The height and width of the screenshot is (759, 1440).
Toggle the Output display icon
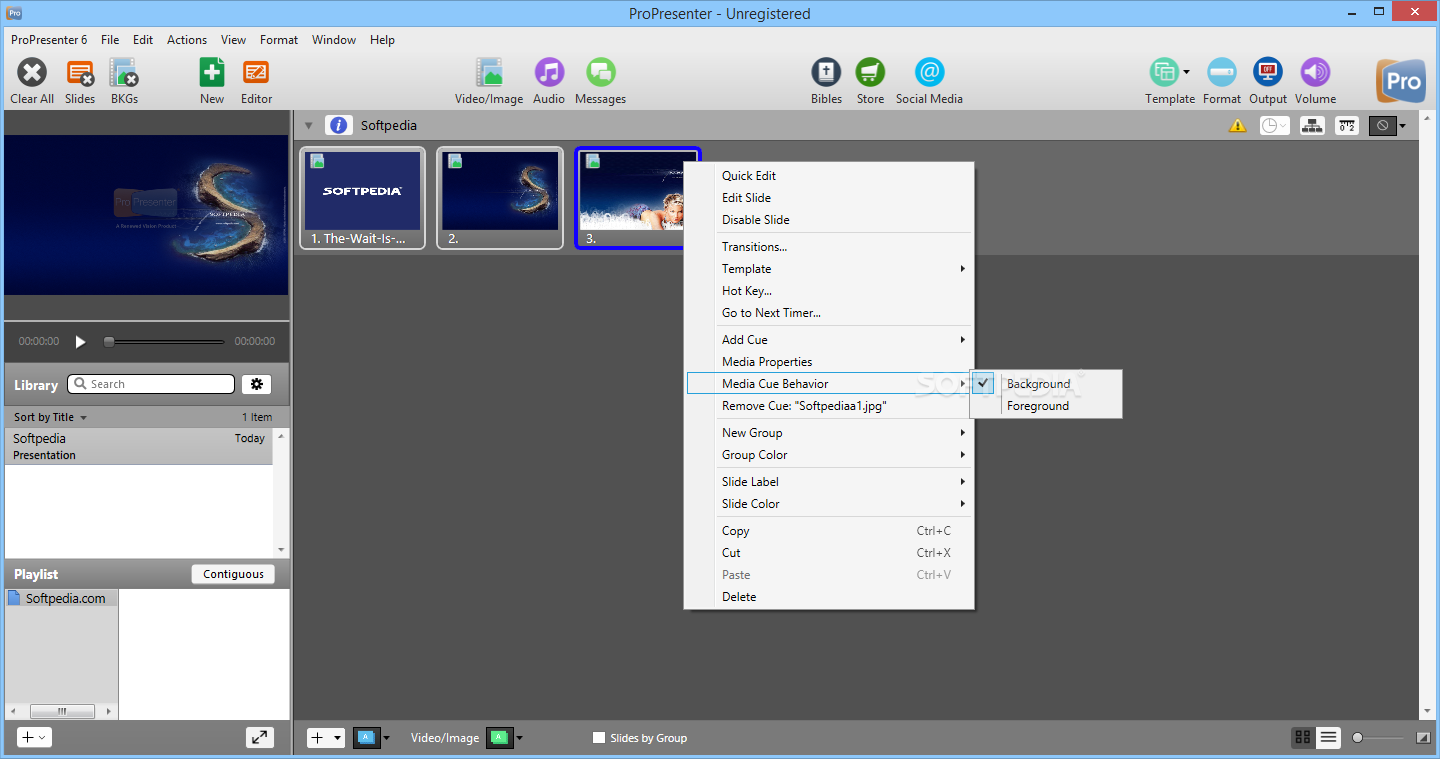point(1268,73)
